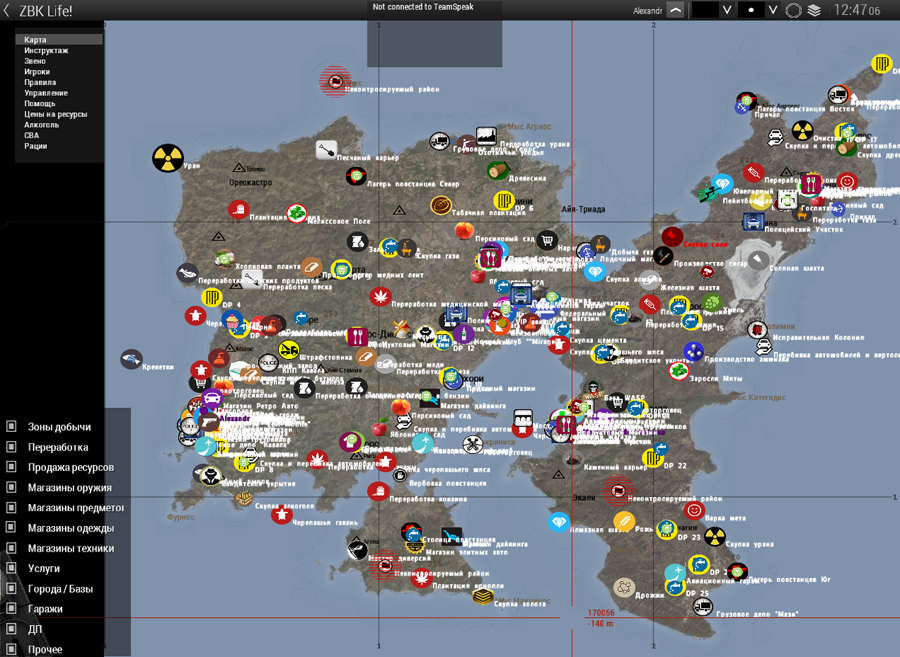Toggle Города / Базы filter checkbox

click(11, 588)
